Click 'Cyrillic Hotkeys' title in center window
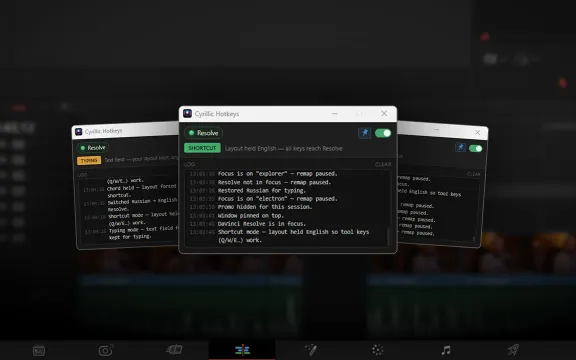Screen dimensions: 576x360 click(217, 114)
